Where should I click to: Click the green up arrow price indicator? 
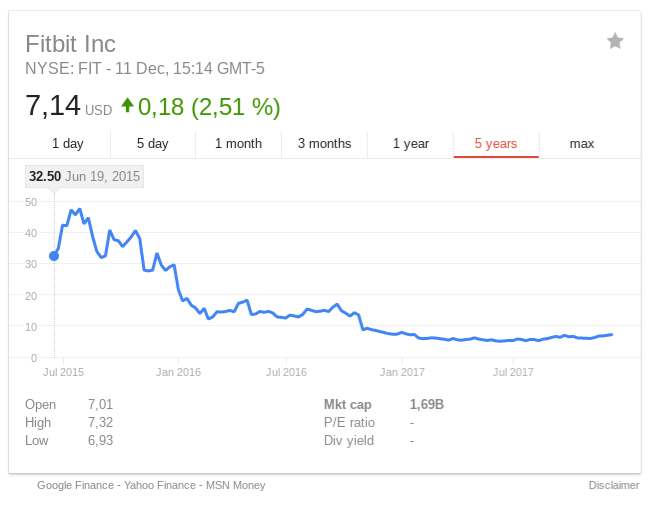[127, 104]
